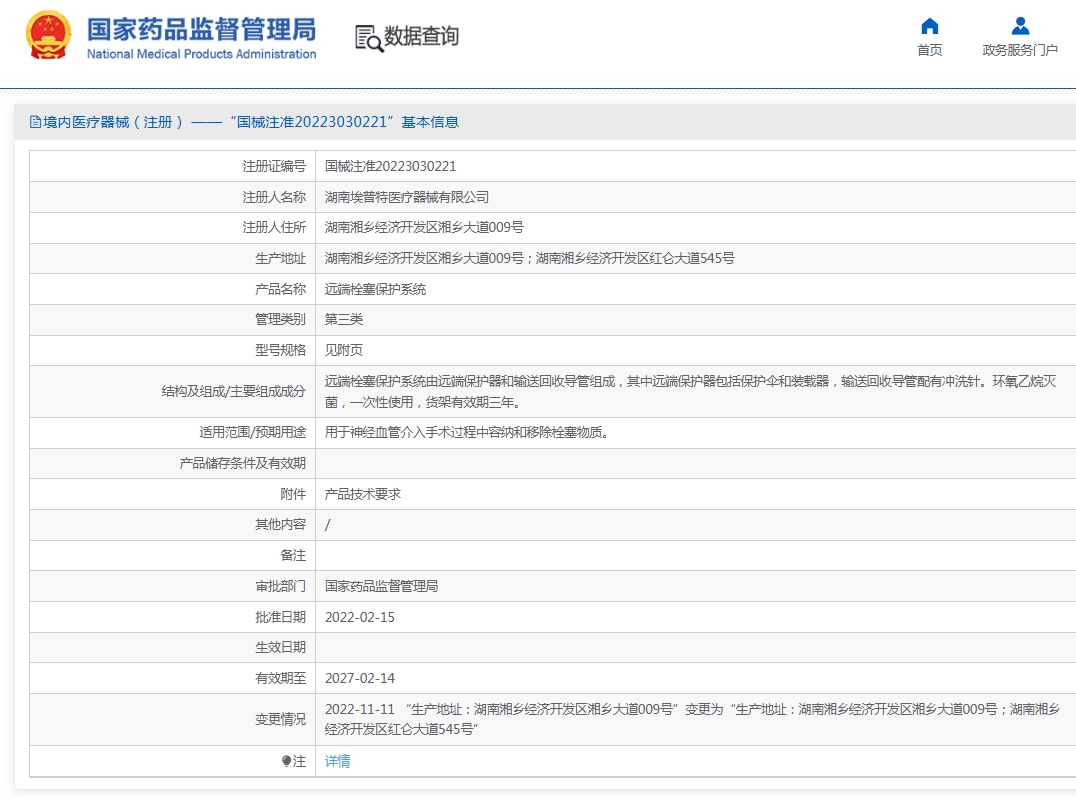Click the 国家药品监督管理局 site title in header
This screenshot has height=797, width=1076.
201,30
